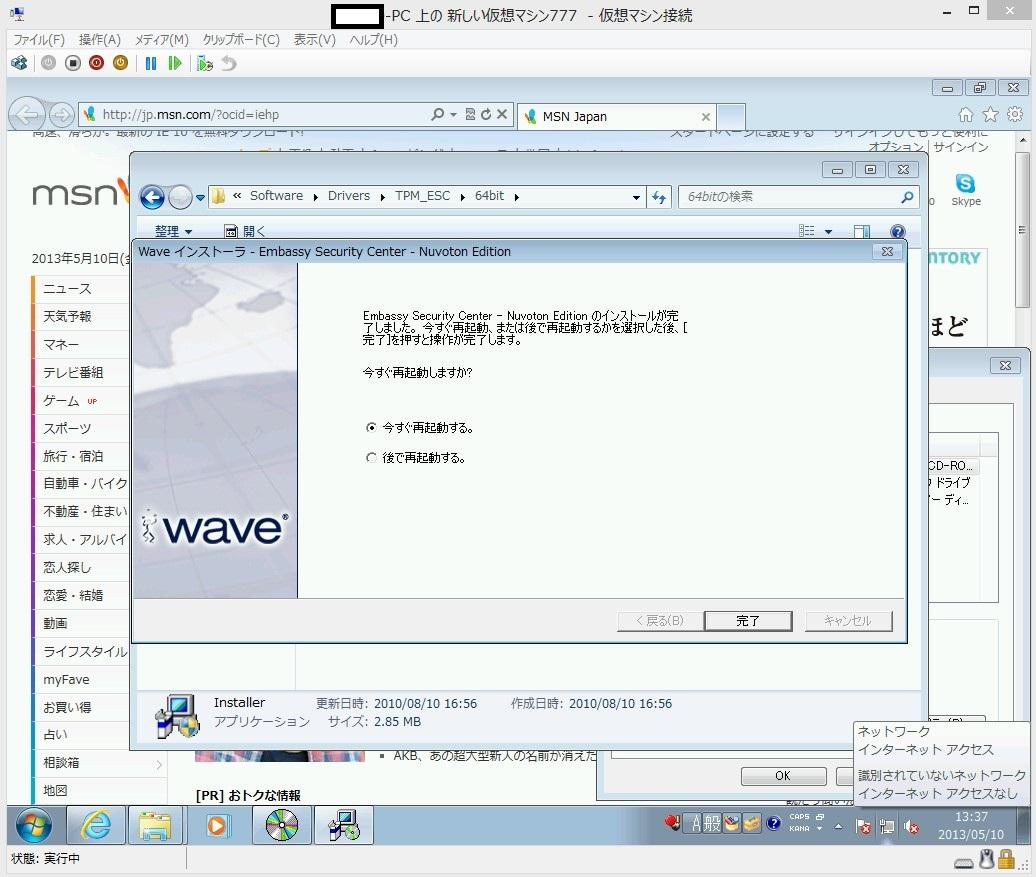Open the IE address bar dropdown arrow
This screenshot has width=1036, height=877.
[x=453, y=114]
